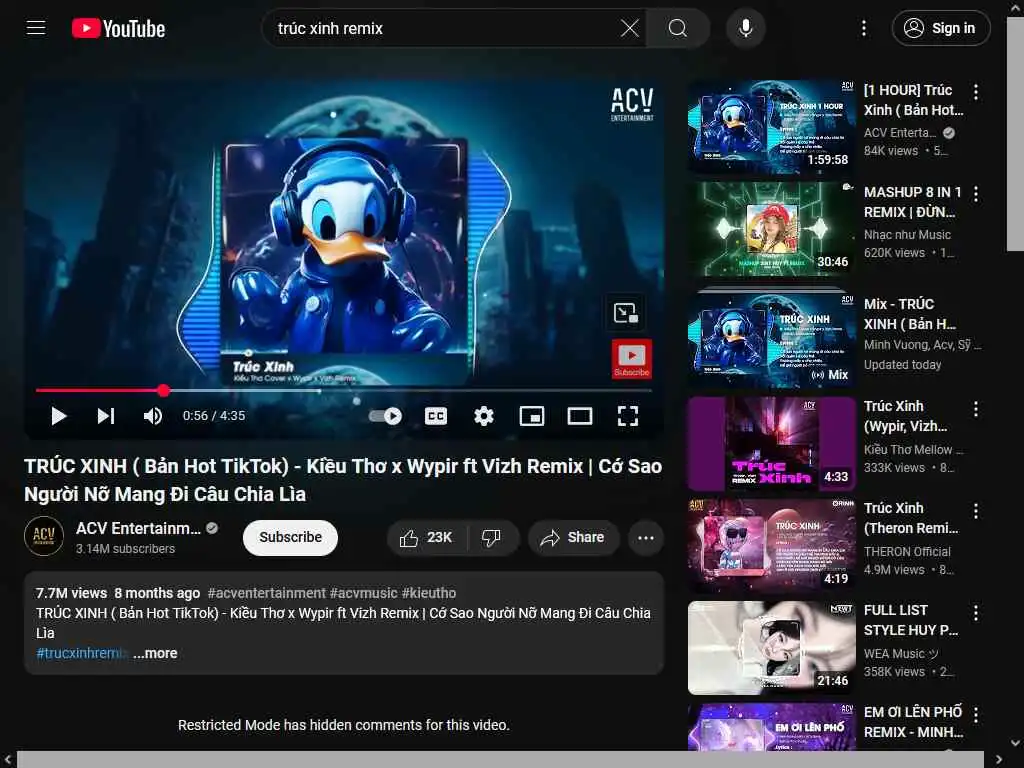The image size is (1024, 768).
Task: Toggle closed captions CC
Action: coord(436,416)
